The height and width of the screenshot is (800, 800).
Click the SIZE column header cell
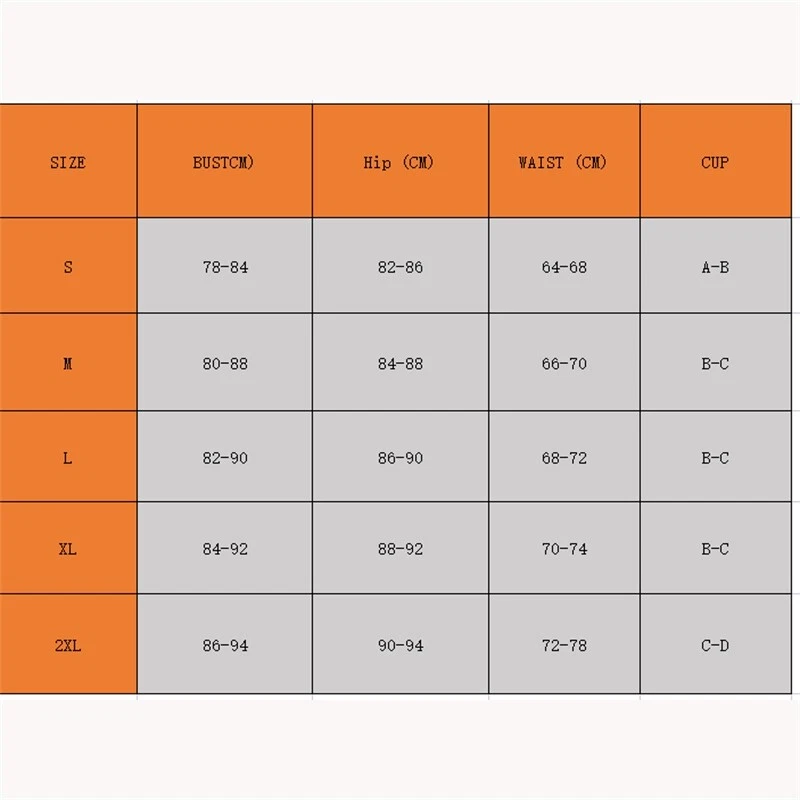(68, 162)
